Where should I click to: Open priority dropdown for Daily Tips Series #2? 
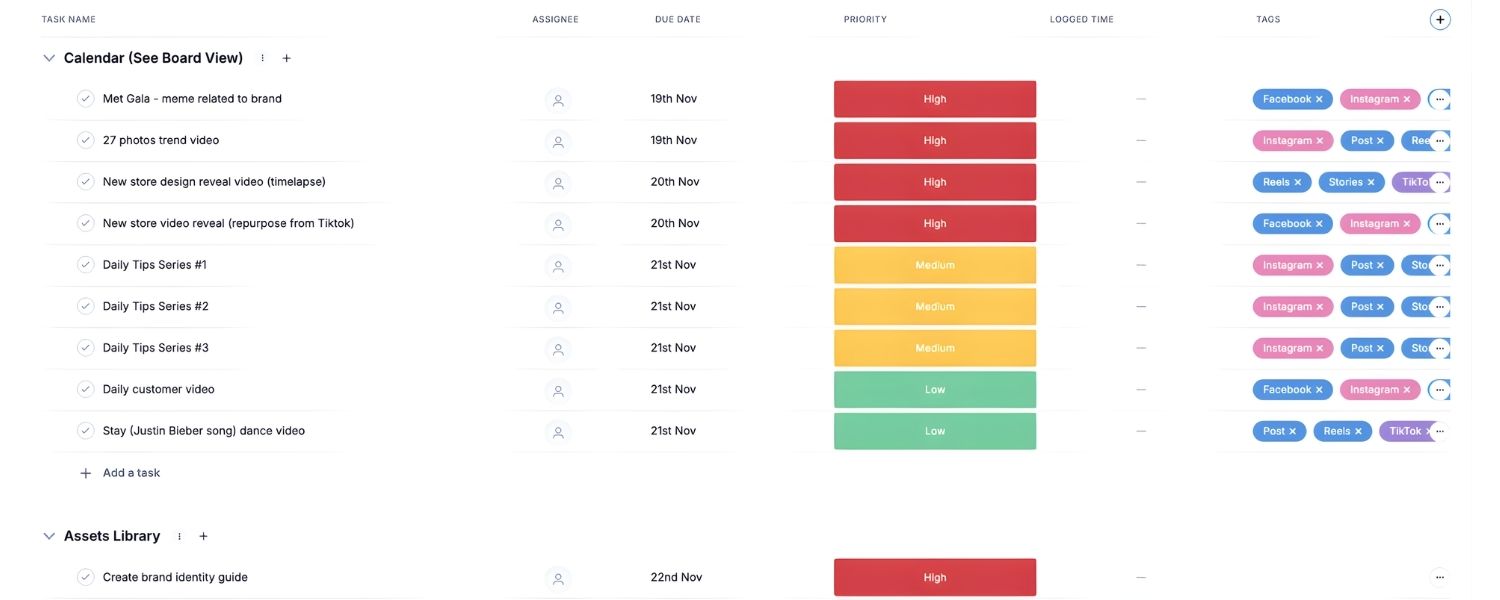point(934,307)
